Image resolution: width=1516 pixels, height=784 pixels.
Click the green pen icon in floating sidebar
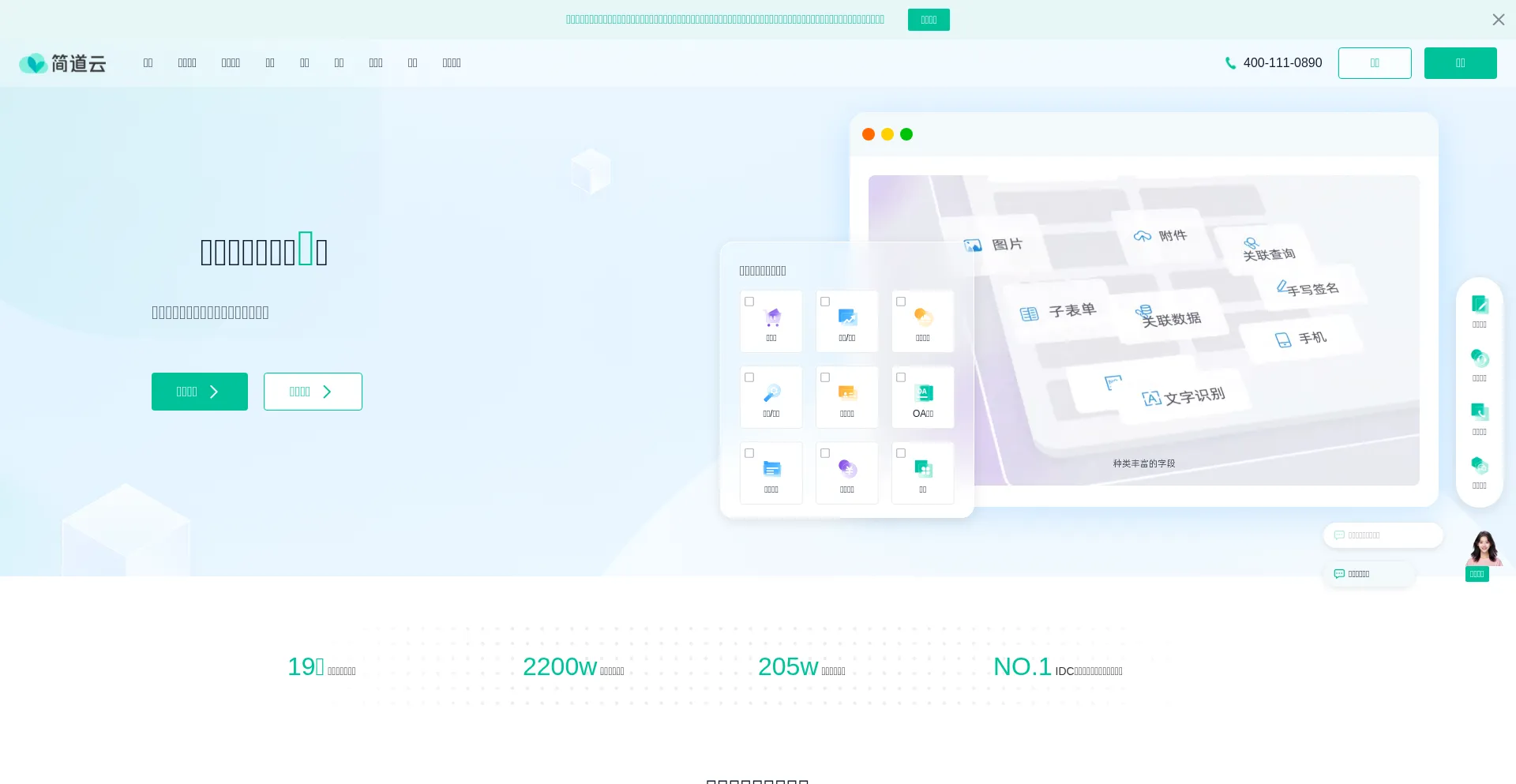pos(1479,305)
